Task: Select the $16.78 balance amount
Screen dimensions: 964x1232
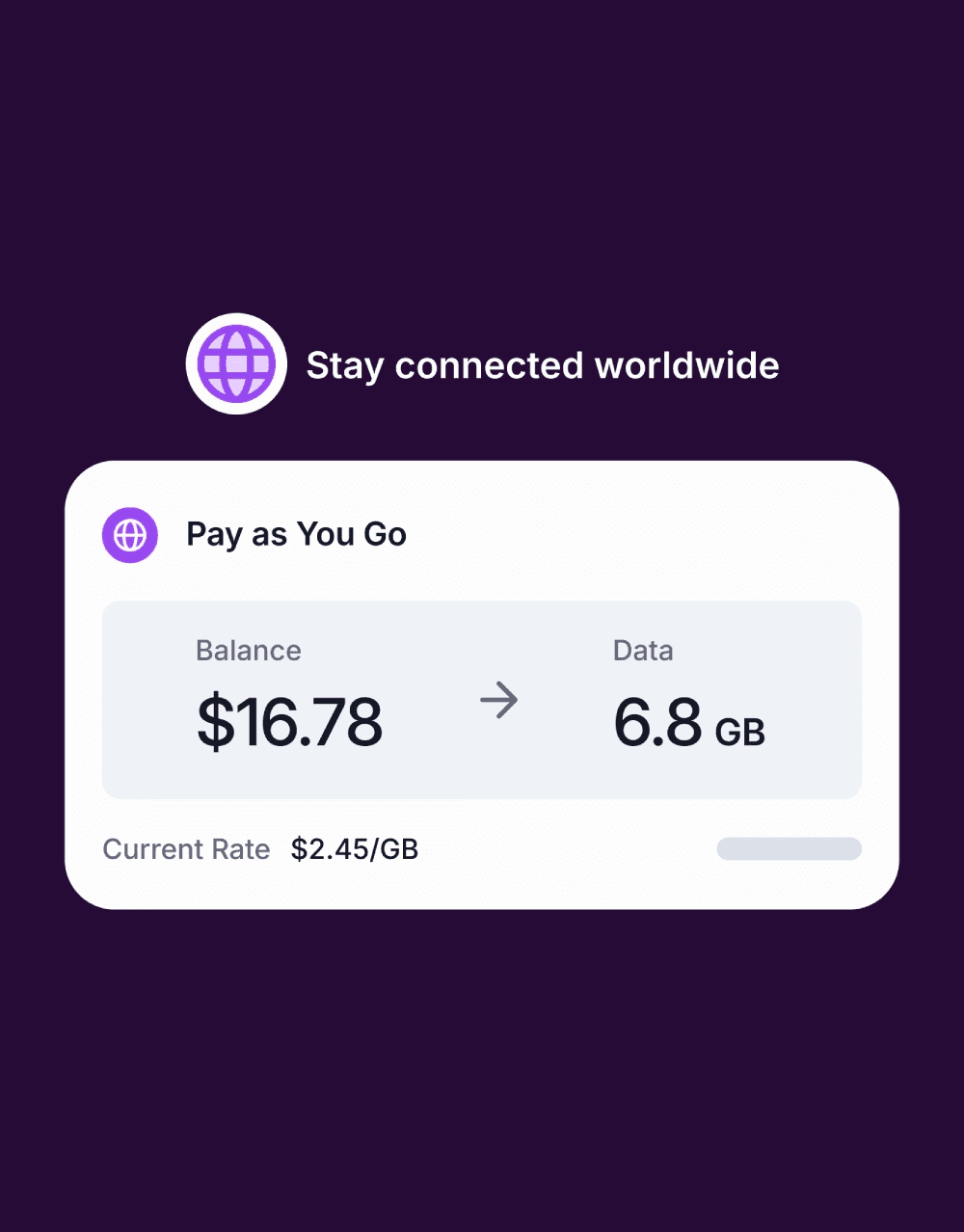Action: coord(290,722)
